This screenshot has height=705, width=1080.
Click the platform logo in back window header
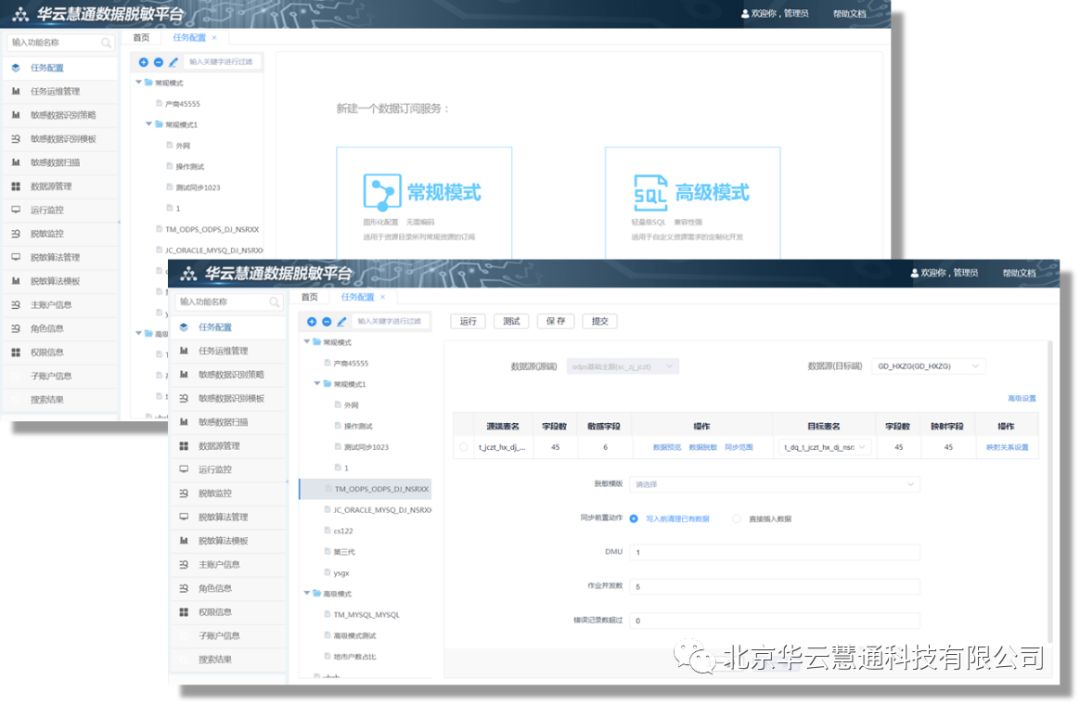(x=21, y=14)
